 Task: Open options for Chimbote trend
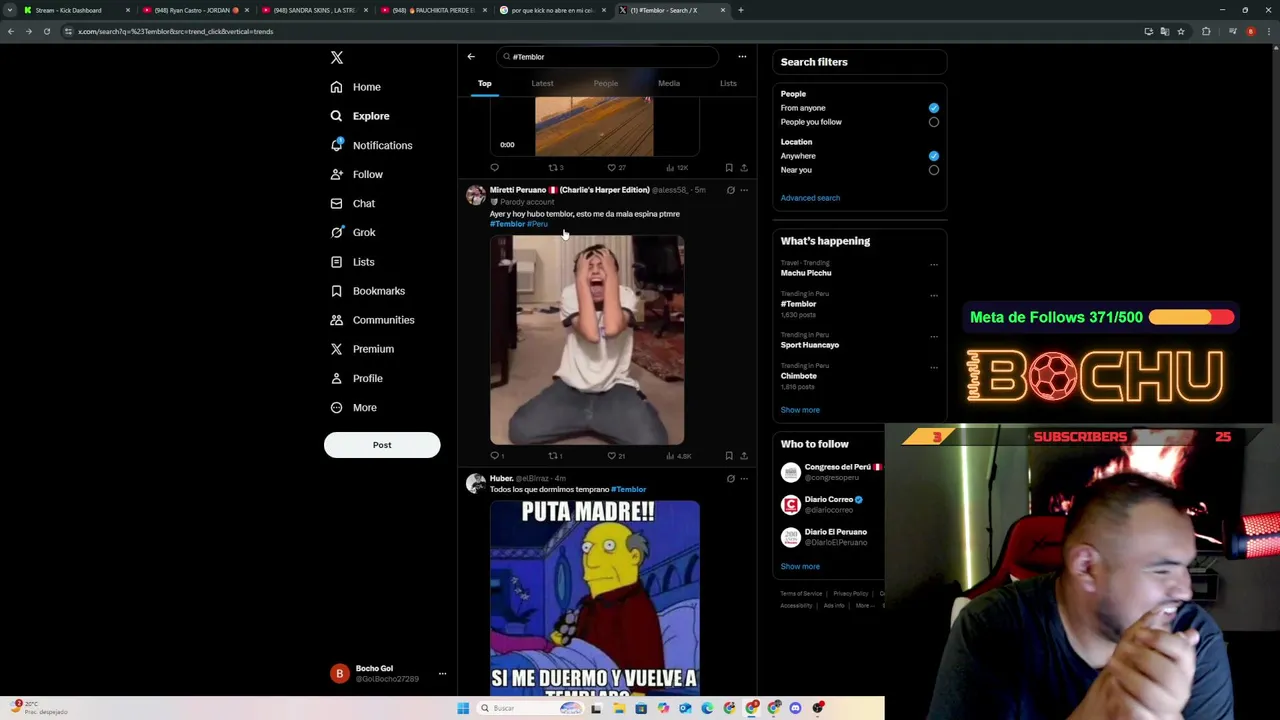pyautogui.click(x=934, y=368)
